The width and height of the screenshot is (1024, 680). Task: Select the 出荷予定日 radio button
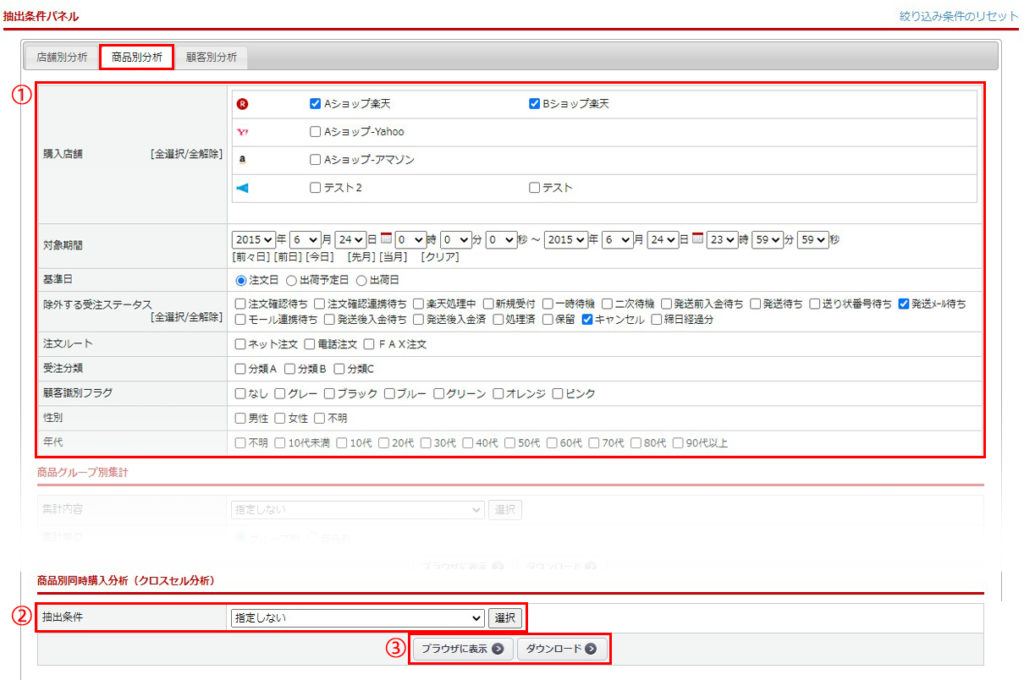[x=292, y=281]
